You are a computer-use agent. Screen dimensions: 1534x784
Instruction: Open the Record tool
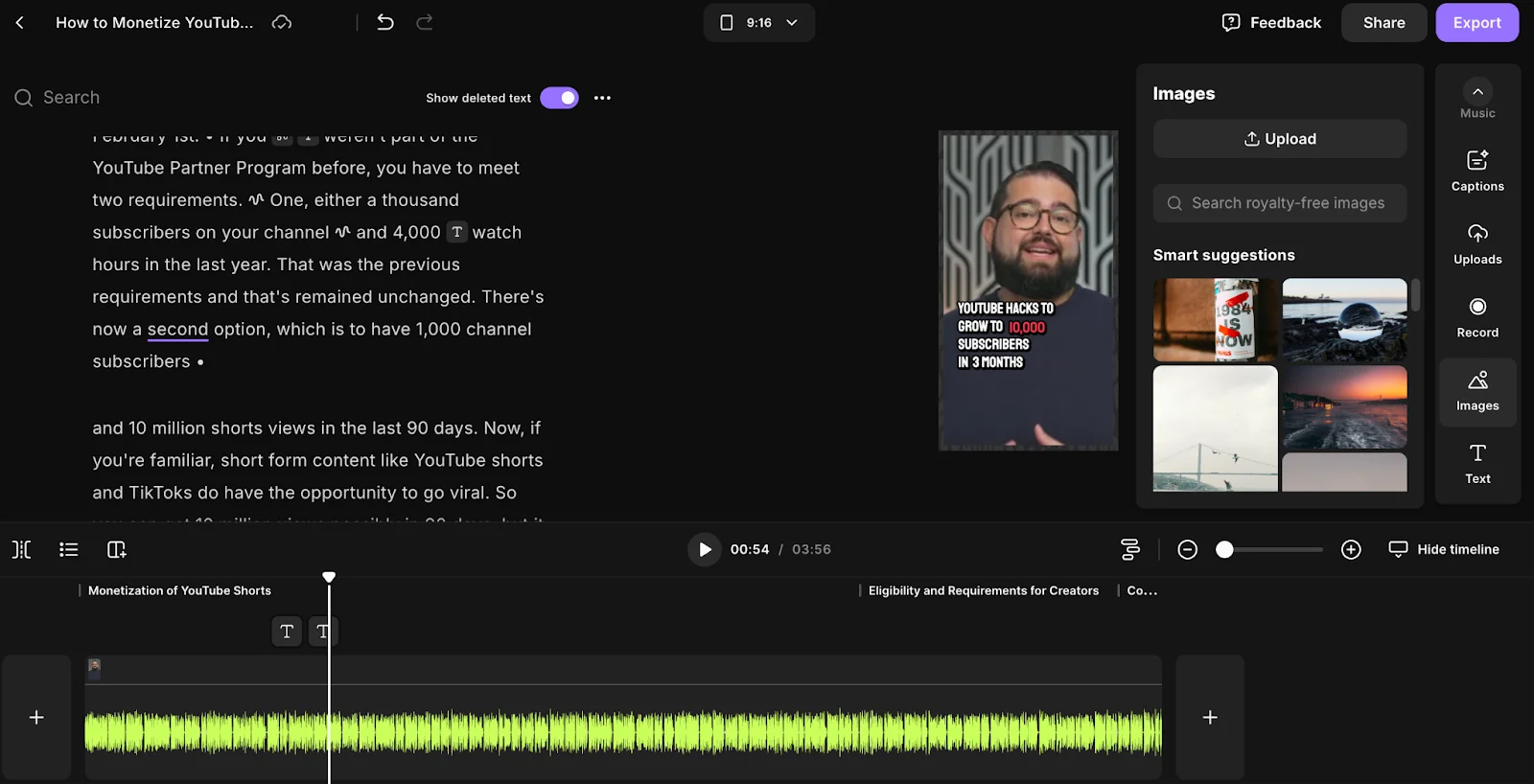(x=1476, y=317)
